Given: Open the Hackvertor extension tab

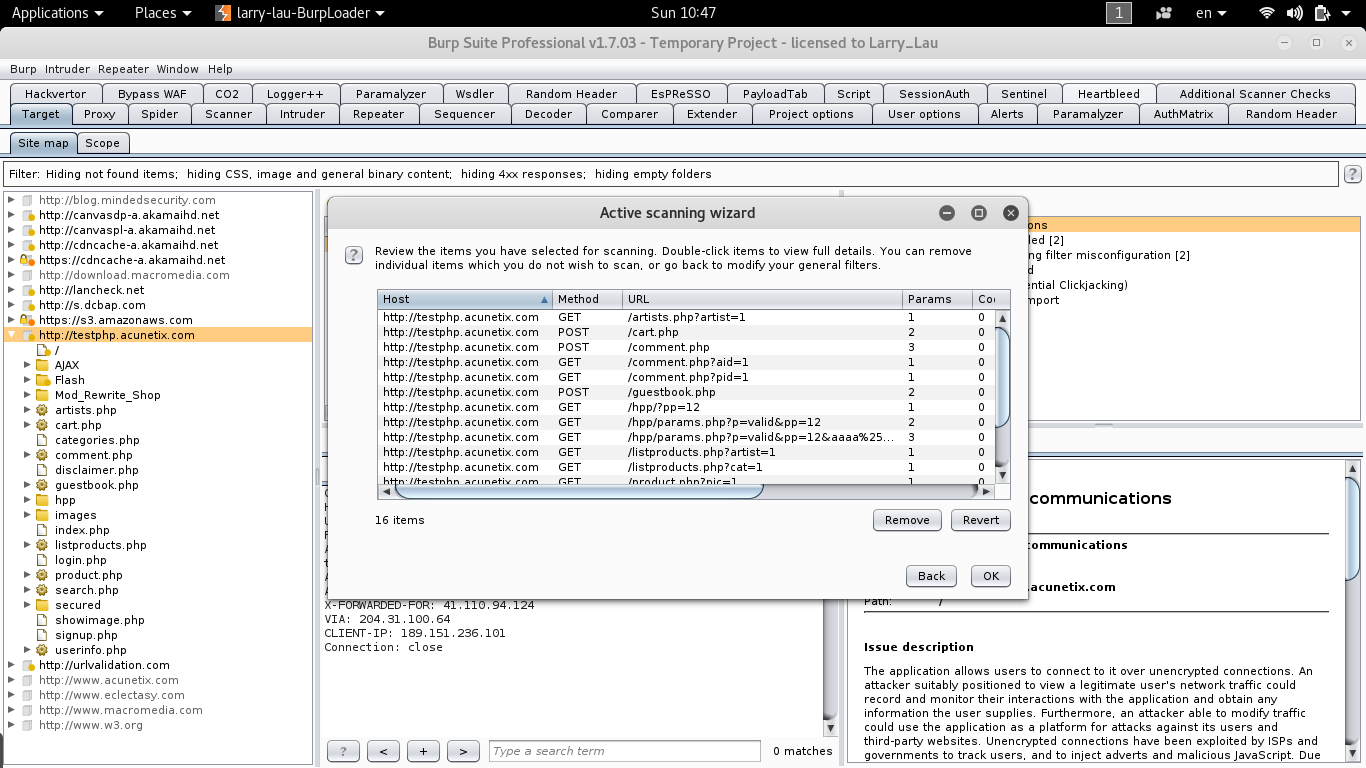Looking at the screenshot, I should 55,94.
